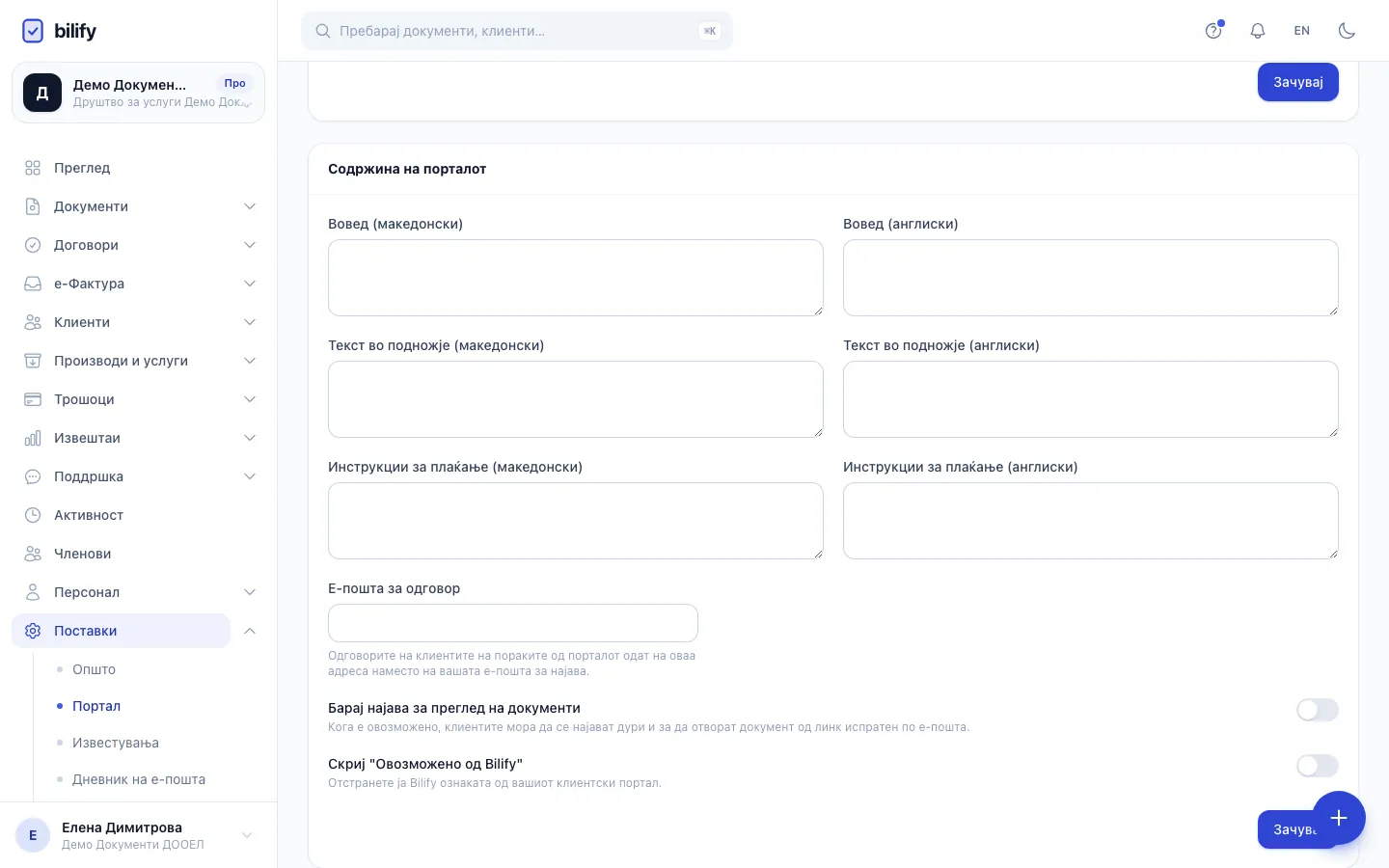Click the Активност clock icon

click(33, 515)
